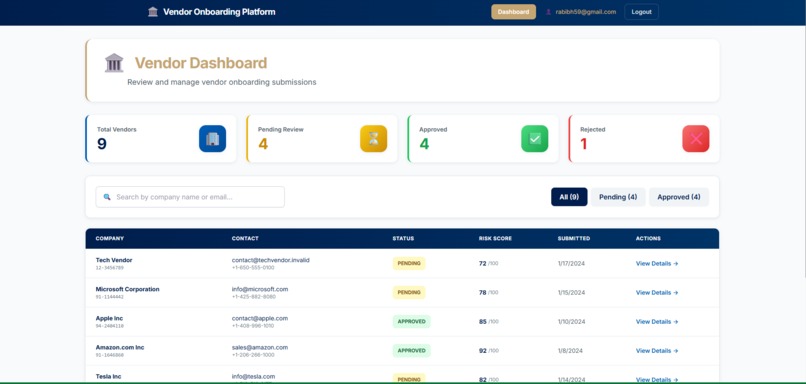Click sales@amazon.com email
This screenshot has width=806, height=384.
(260, 347)
